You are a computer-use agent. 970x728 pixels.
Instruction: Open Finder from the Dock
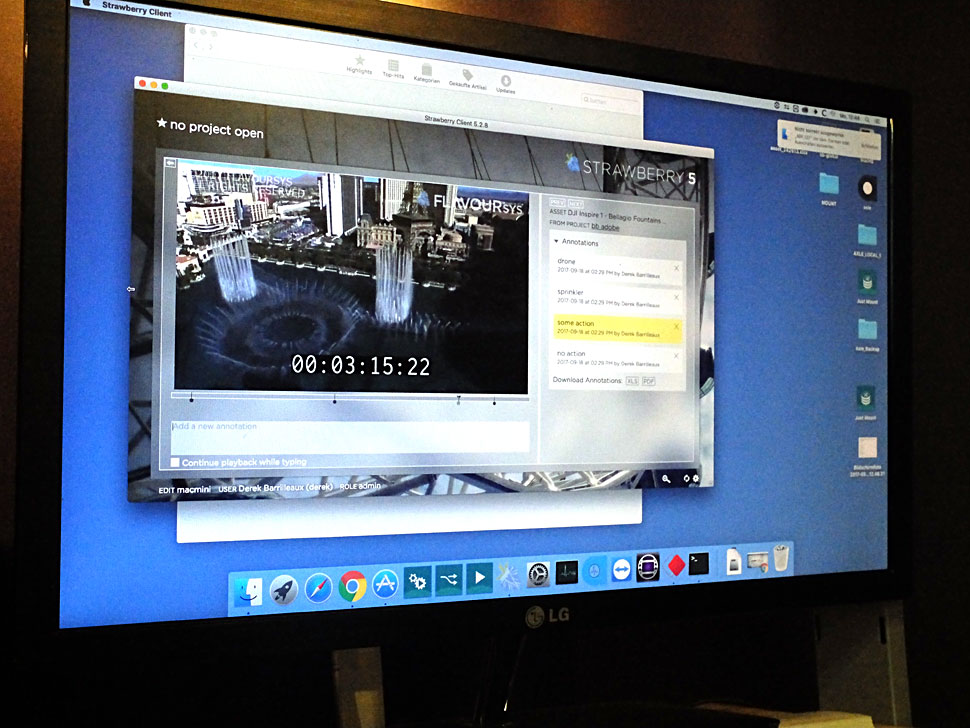[249, 591]
